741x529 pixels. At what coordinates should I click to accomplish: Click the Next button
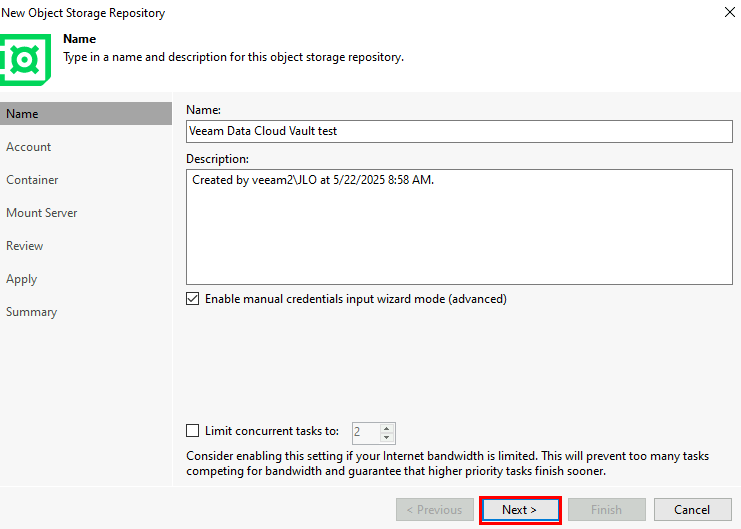point(520,510)
